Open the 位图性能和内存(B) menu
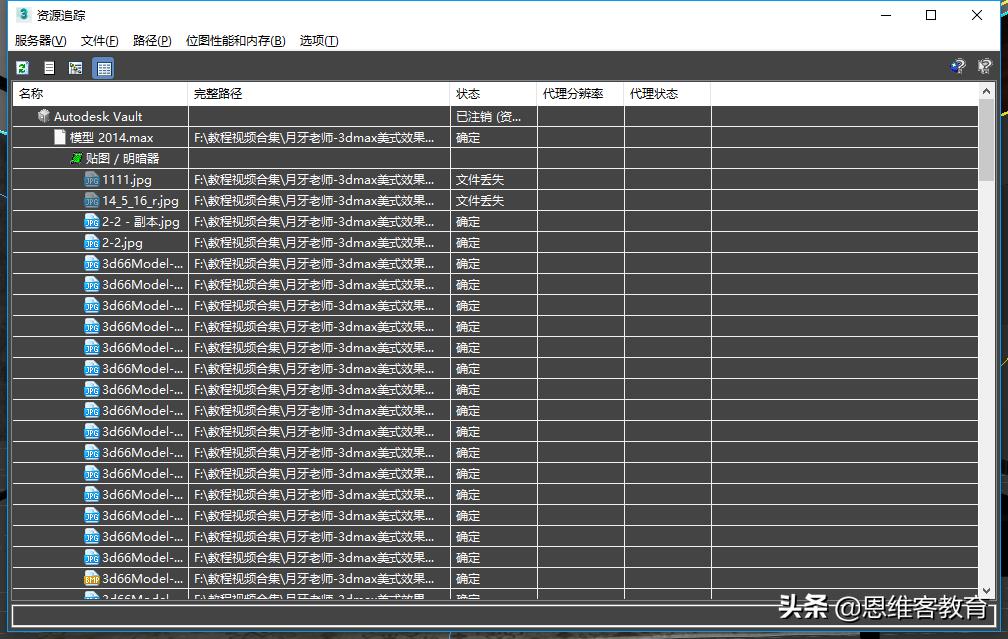The image size is (1008, 639). point(235,40)
